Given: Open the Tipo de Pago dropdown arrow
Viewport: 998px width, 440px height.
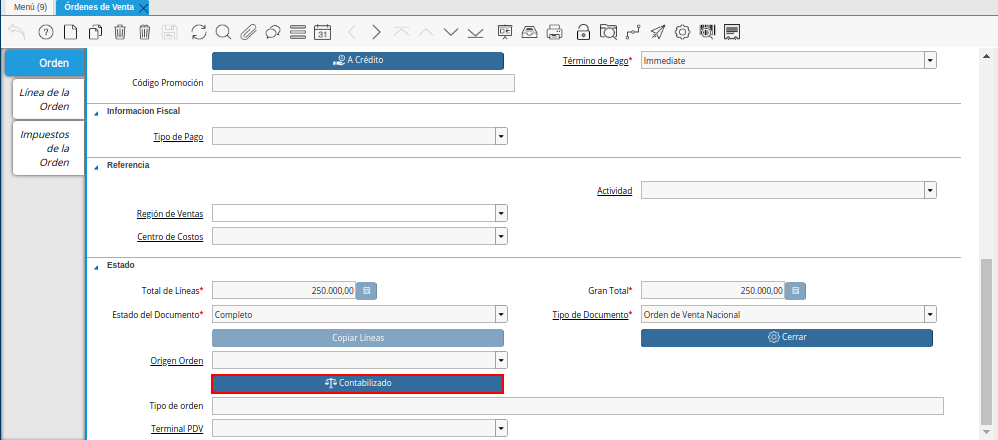Looking at the screenshot, I should [502, 137].
